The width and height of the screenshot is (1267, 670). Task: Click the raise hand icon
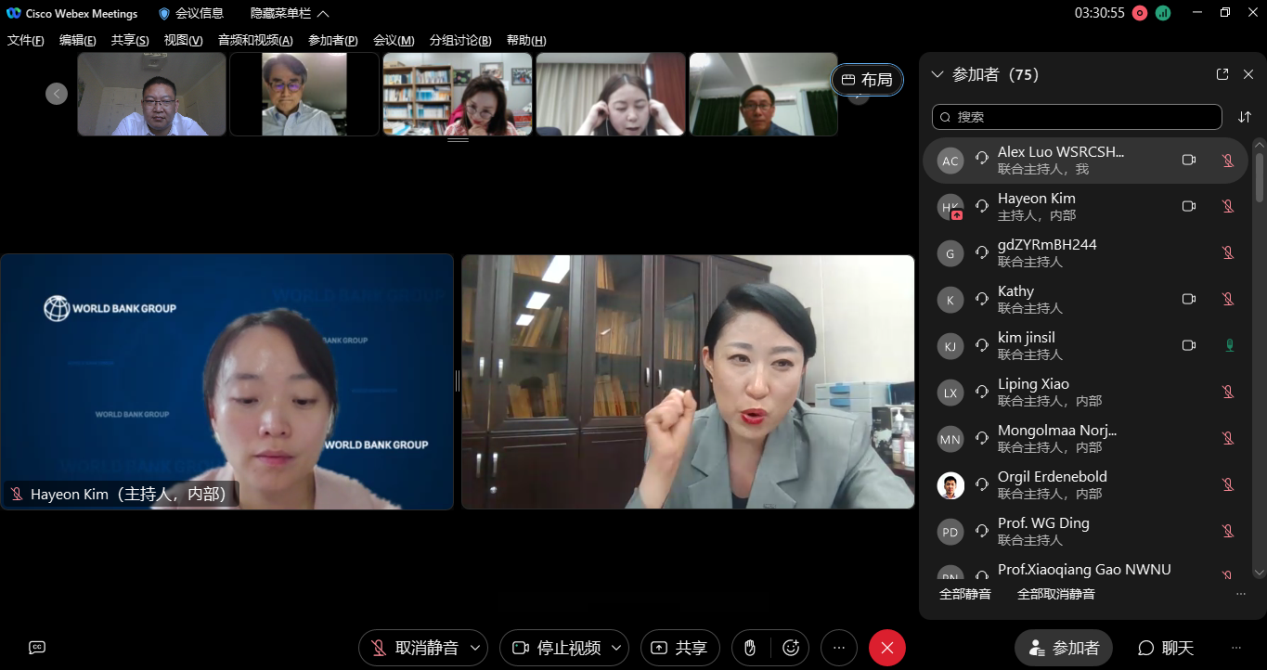click(750, 648)
